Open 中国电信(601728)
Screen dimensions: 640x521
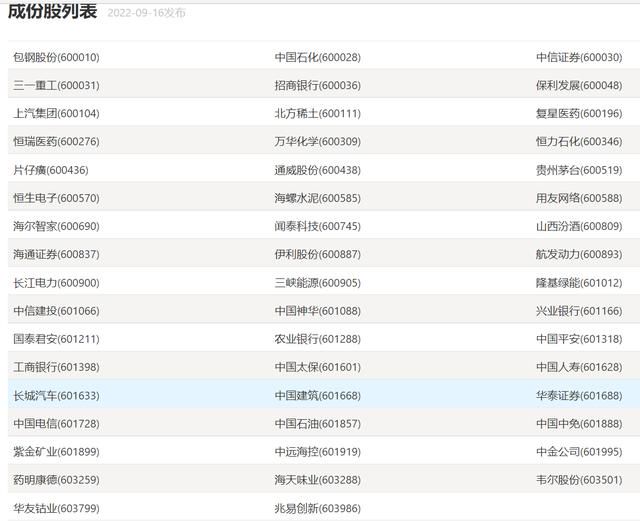click(56, 423)
